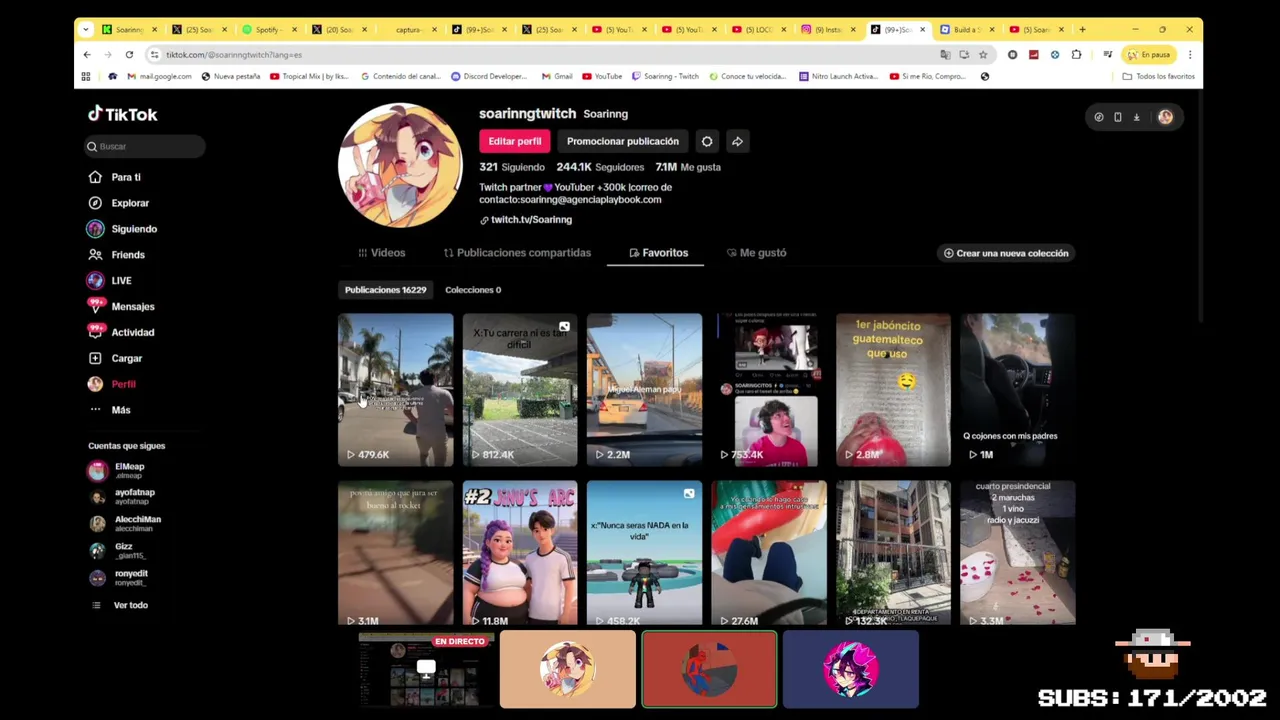The image size is (1280, 720).
Task: Open Soarinng - Twitch bookmark
Action: click(665, 76)
